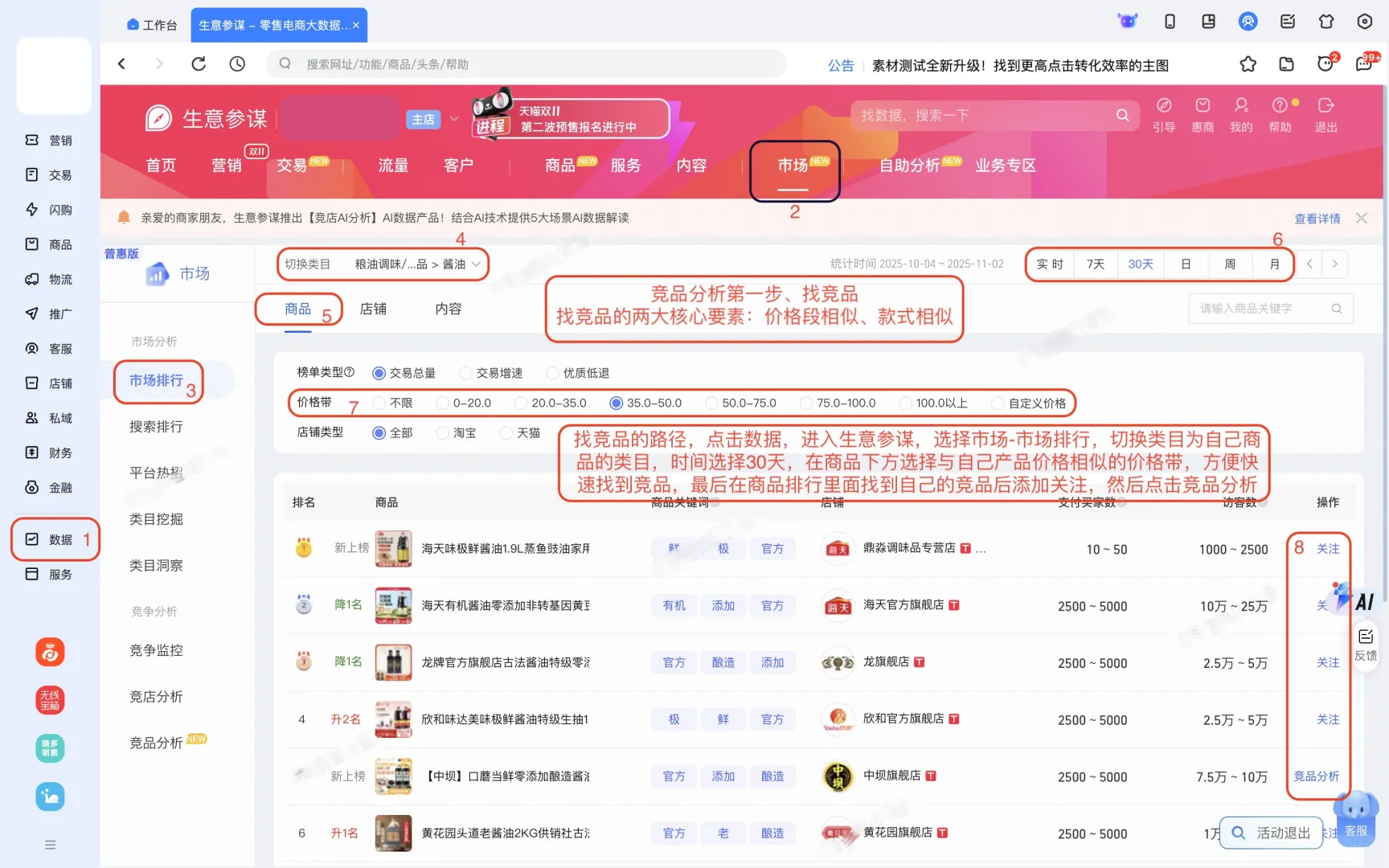The image size is (1389, 868).
Task: Select 天猫 store type
Action: pos(520,432)
